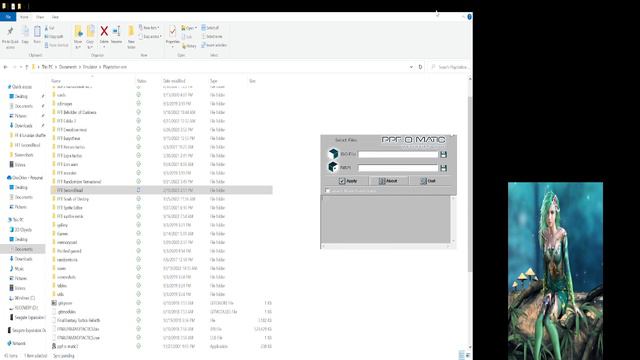Click the Edit icon in the Open group
This screenshot has width=640, height=360.
187,37
